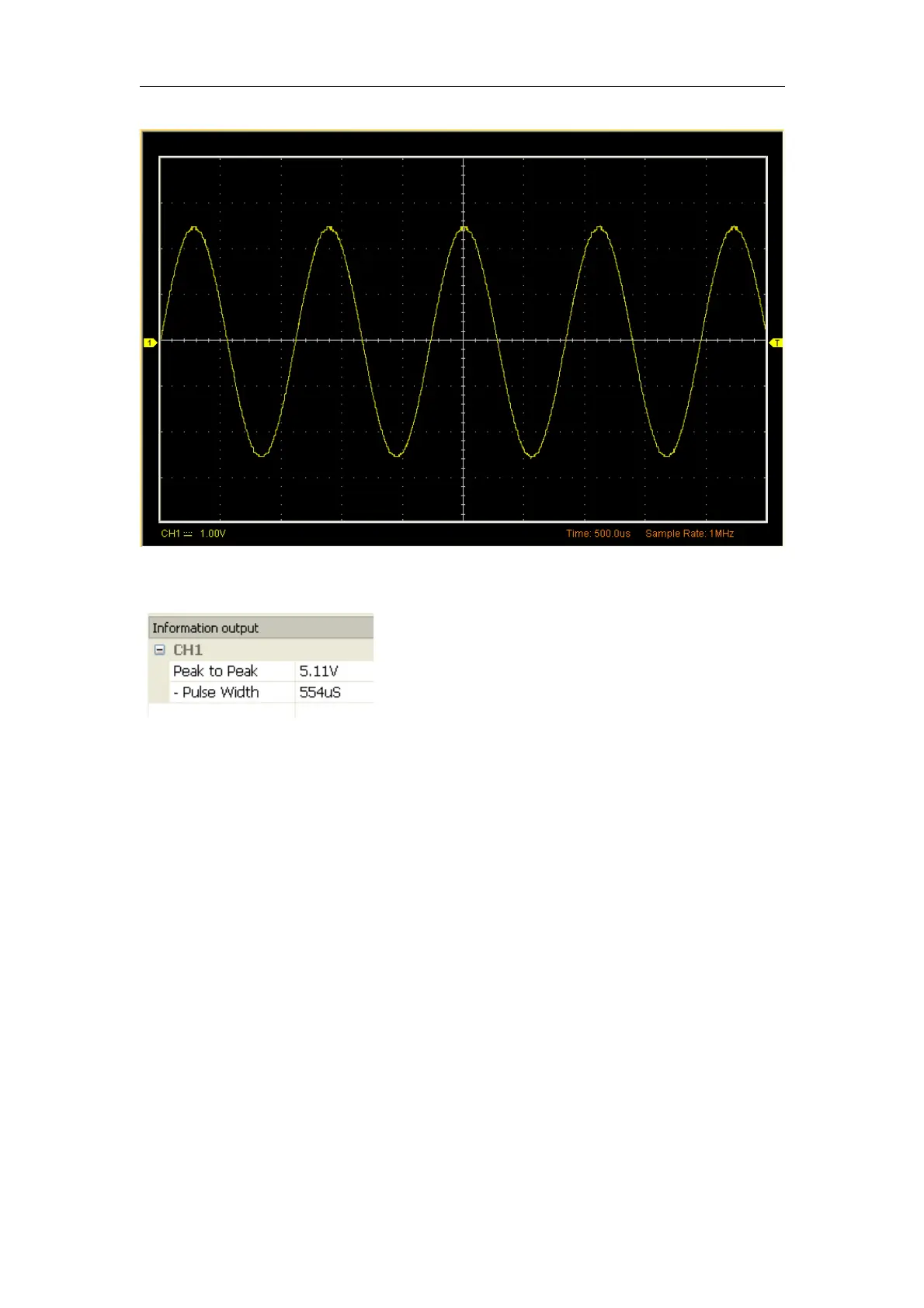Viewport: 924px width, 1308px height.
Task: Select the - Pulse Width measurement row
Action: (261, 692)
